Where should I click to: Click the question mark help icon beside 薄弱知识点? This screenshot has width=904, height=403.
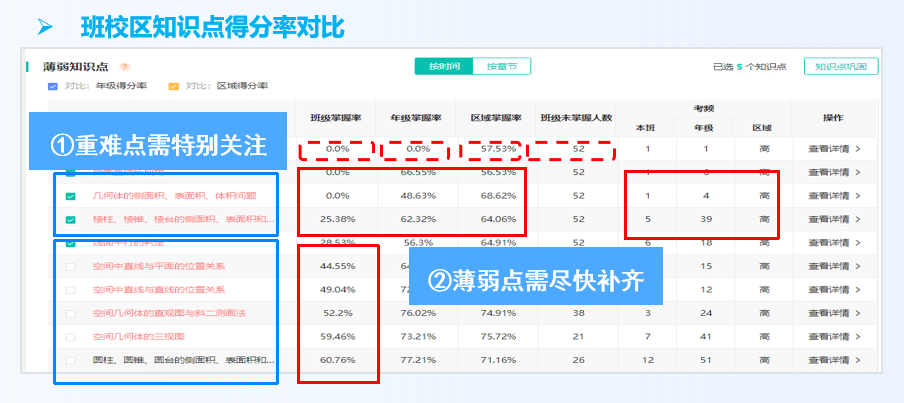[125, 67]
